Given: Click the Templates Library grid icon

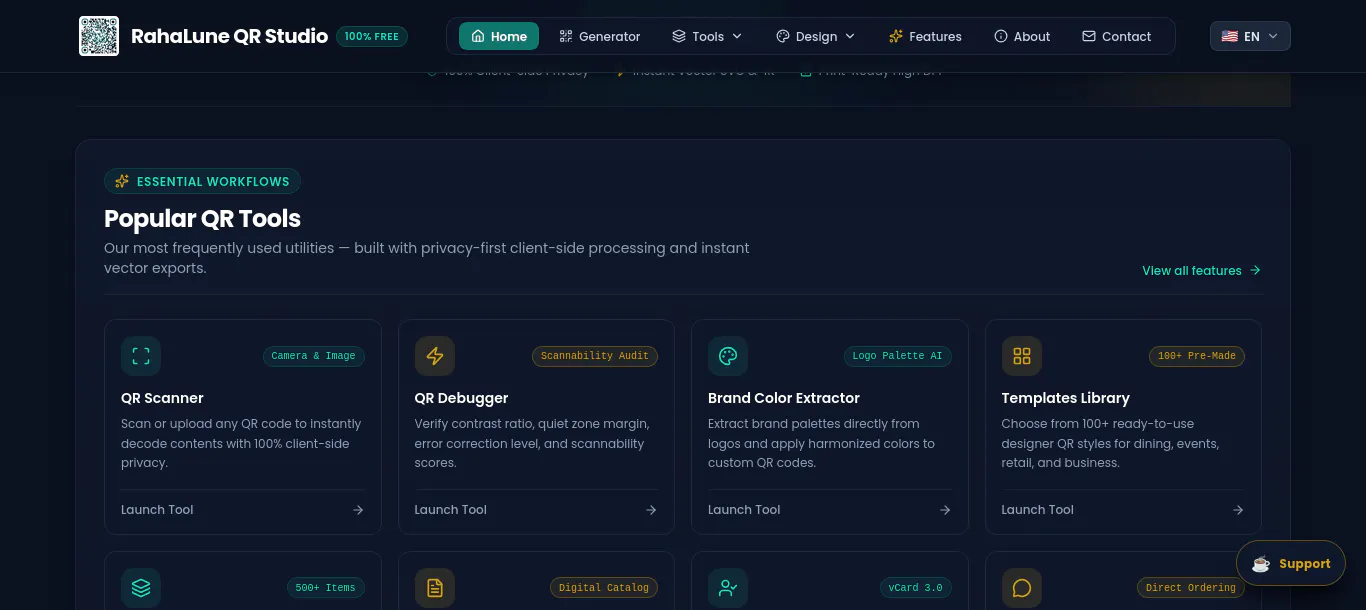Looking at the screenshot, I should [1022, 356].
